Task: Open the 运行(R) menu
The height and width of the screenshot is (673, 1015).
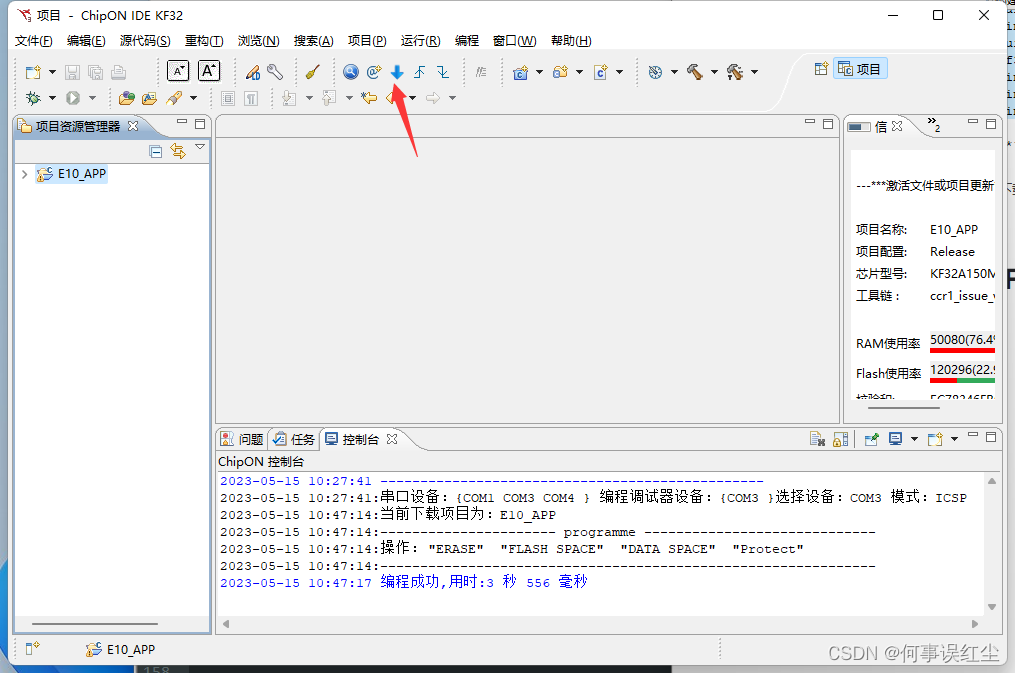Action: [420, 41]
